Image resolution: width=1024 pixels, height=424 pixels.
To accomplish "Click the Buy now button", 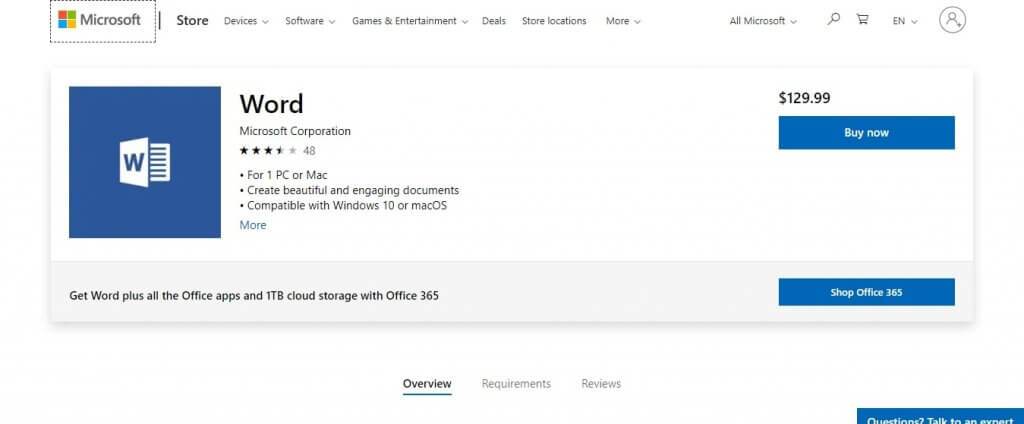I will click(x=866, y=133).
